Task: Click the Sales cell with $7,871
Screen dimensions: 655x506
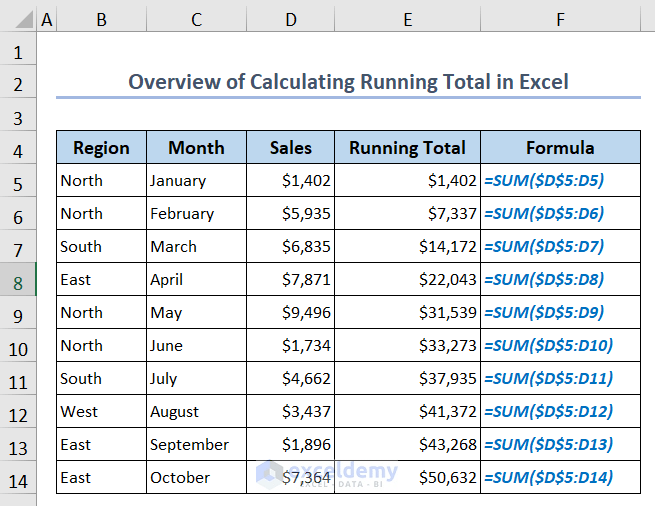Action: coord(290,280)
